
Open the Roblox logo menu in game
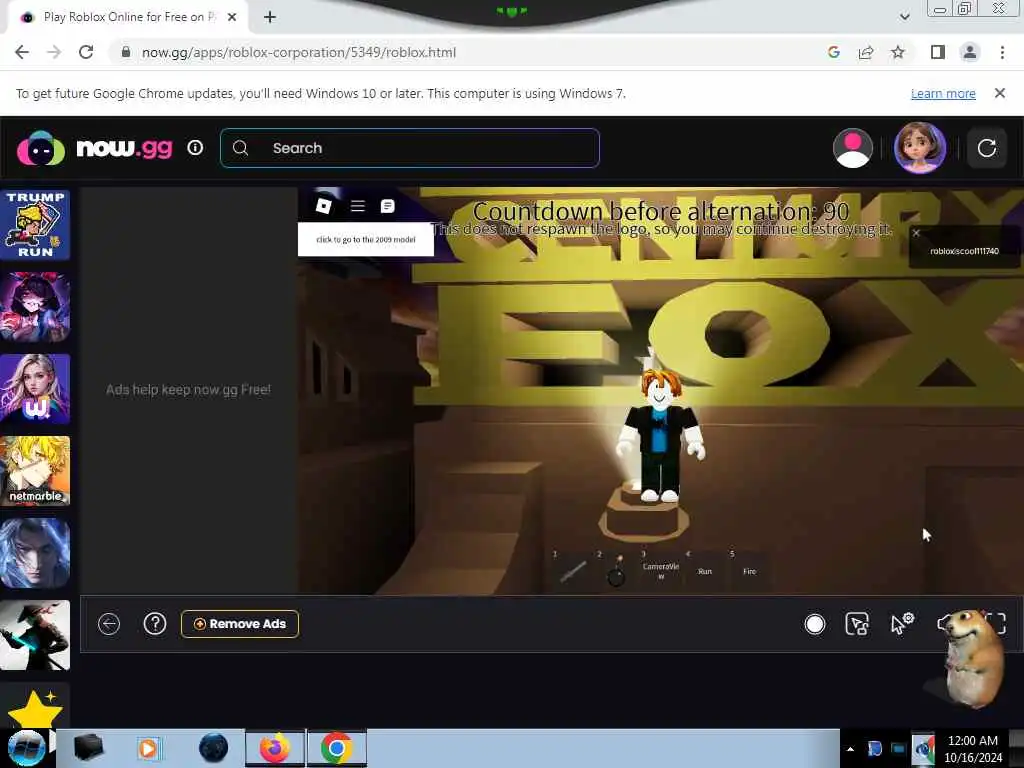point(324,206)
